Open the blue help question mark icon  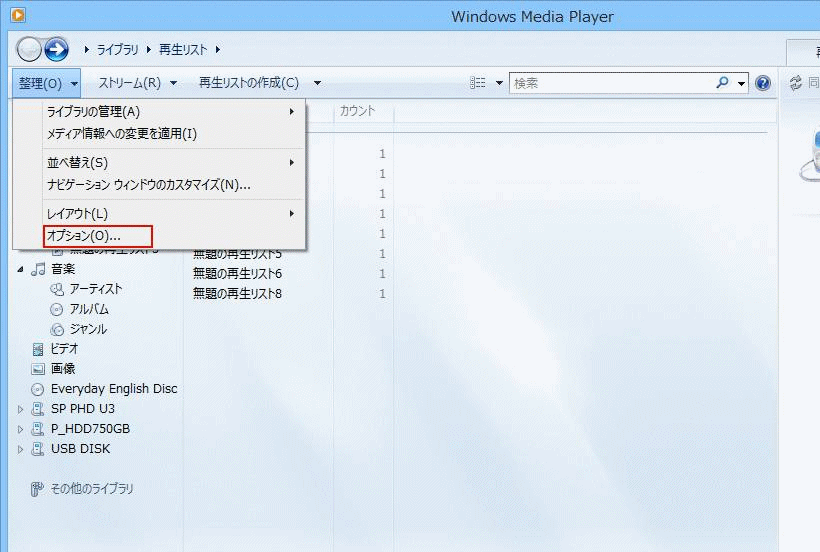tap(763, 83)
